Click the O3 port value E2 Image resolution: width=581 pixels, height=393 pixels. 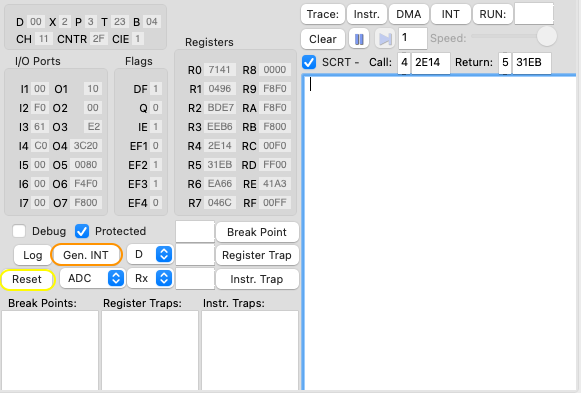tap(93, 127)
